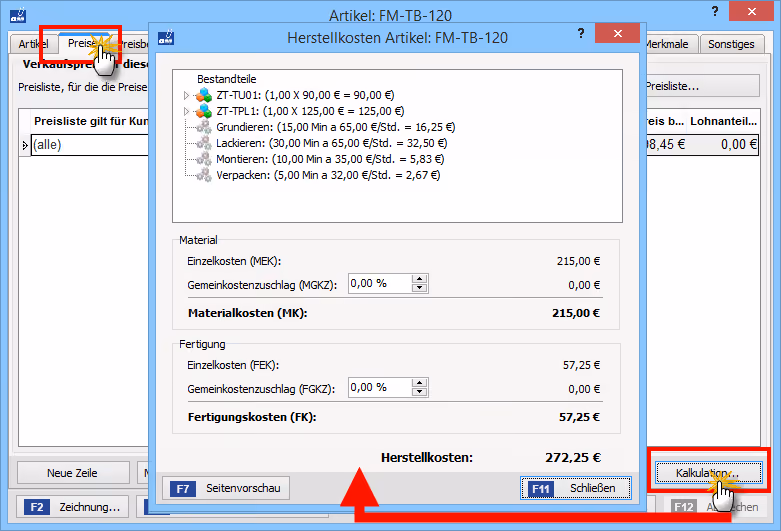Click the ZT-TU01 colored cubes icon
The height and width of the screenshot is (531, 781).
point(203,95)
